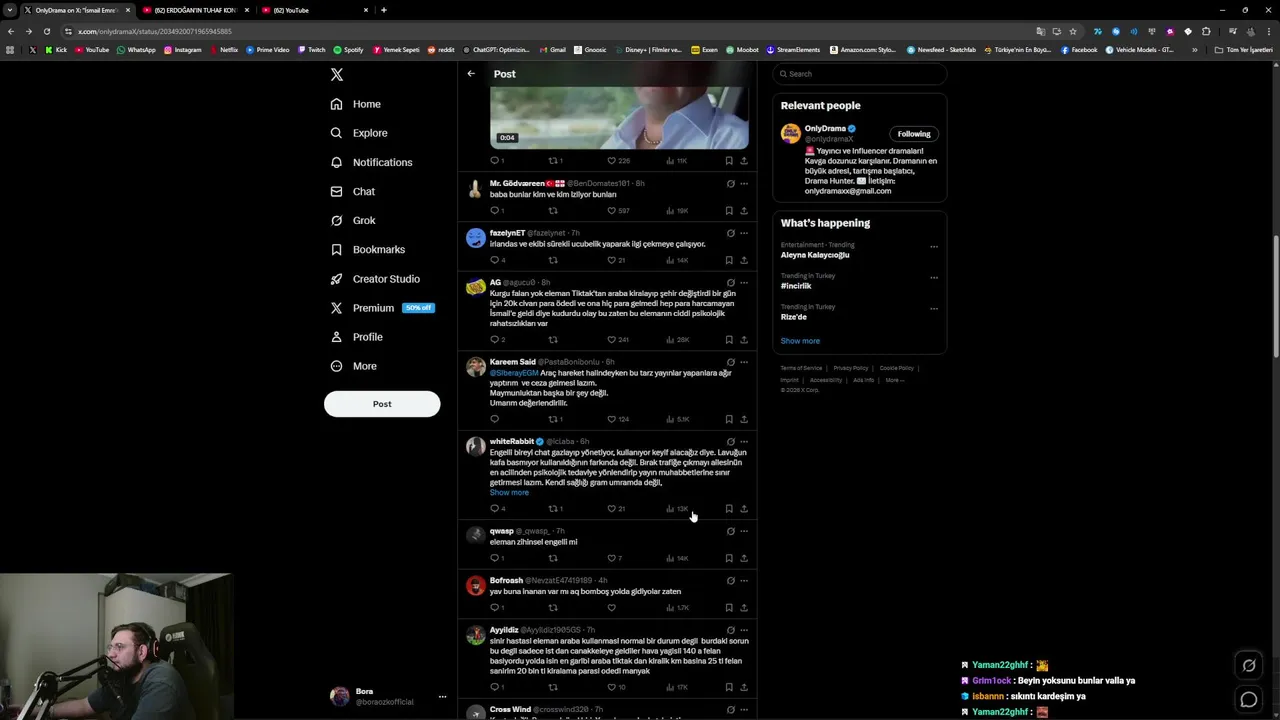Open Grok explain icon on AG's reply
1280x720 pixels.
[730, 283]
